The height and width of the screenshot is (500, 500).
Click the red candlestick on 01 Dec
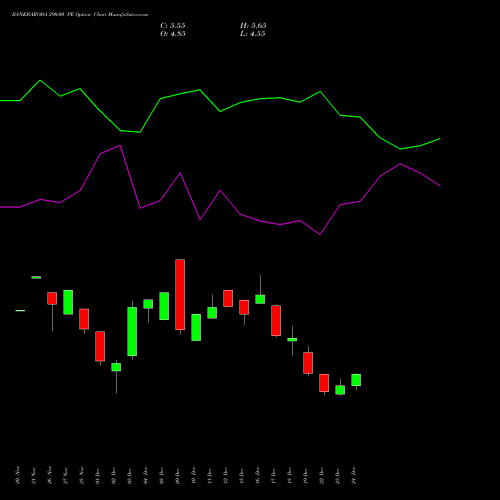click(100, 346)
